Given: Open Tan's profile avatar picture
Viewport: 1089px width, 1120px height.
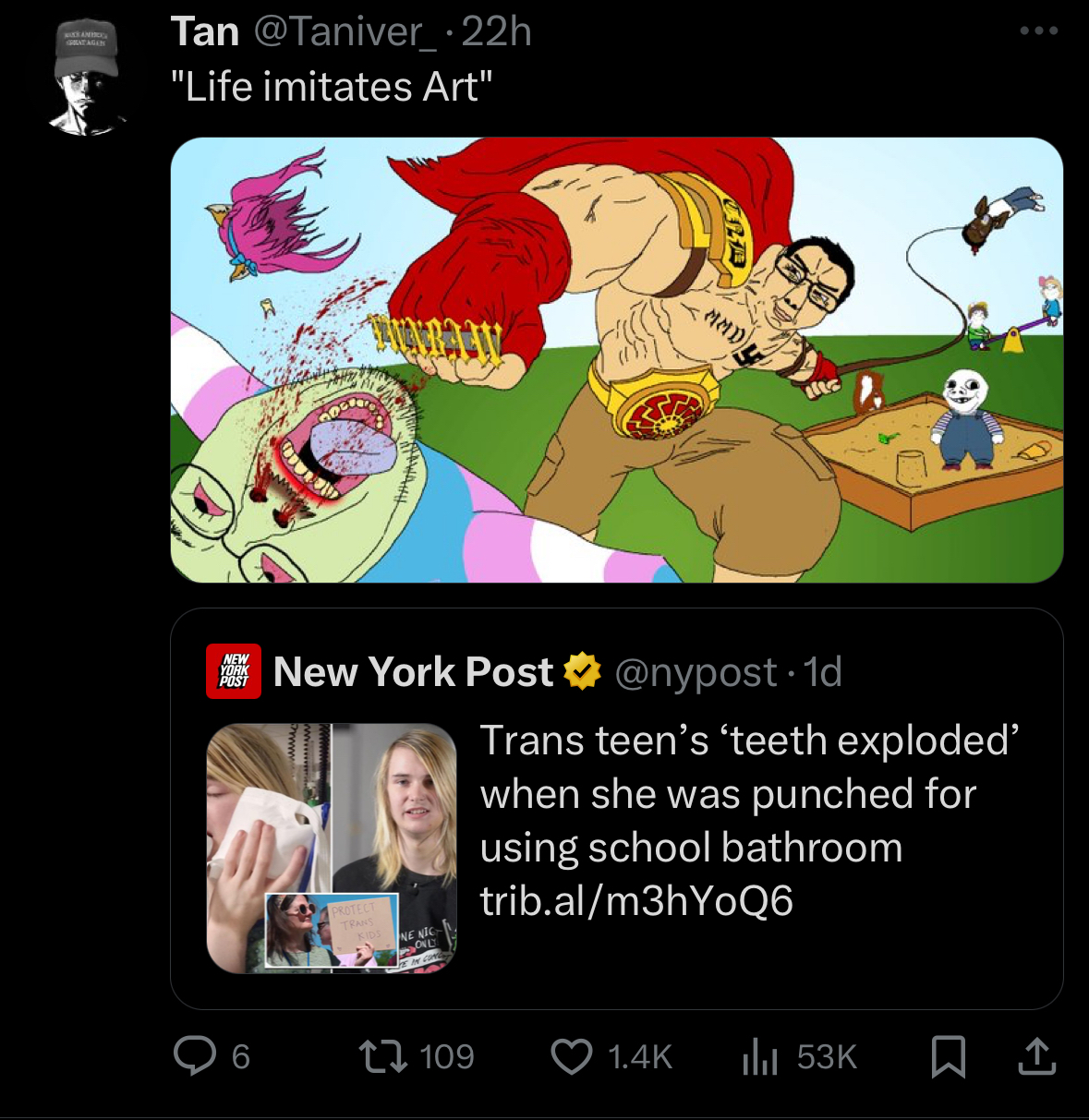Looking at the screenshot, I should pos(86,78).
